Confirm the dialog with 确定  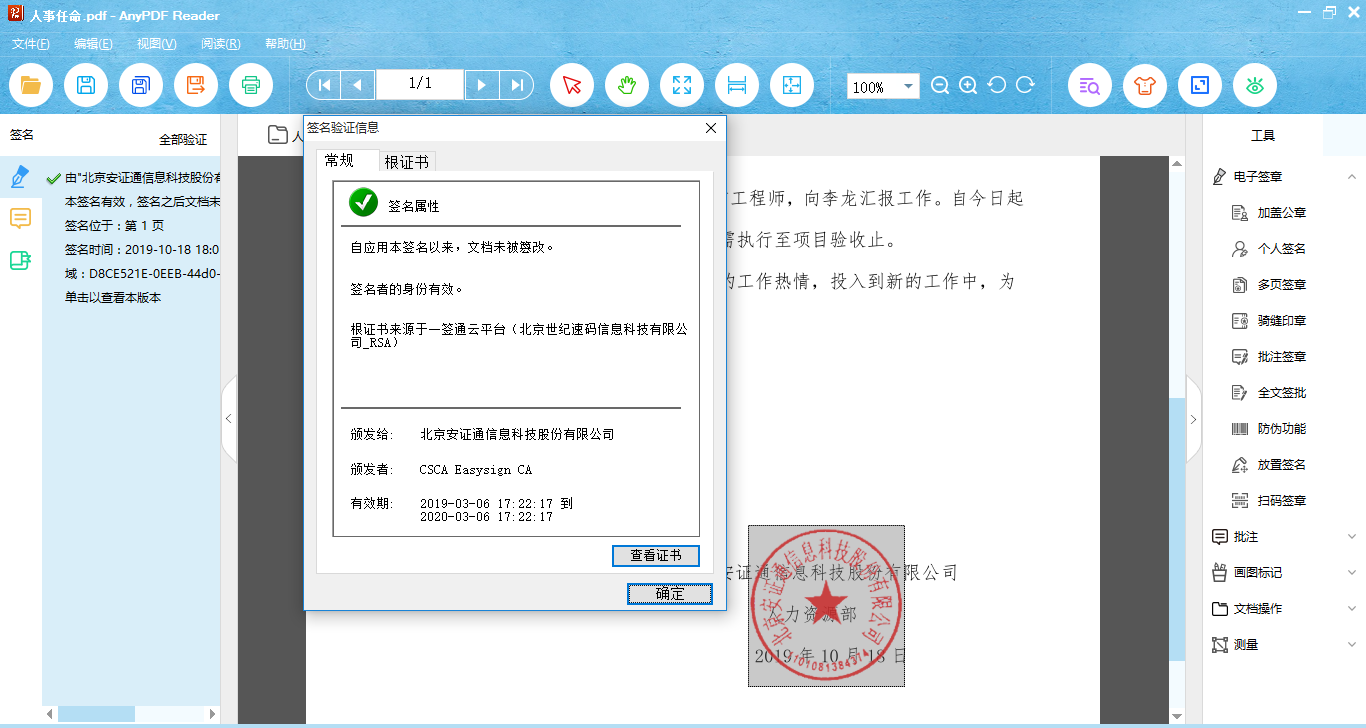point(669,594)
